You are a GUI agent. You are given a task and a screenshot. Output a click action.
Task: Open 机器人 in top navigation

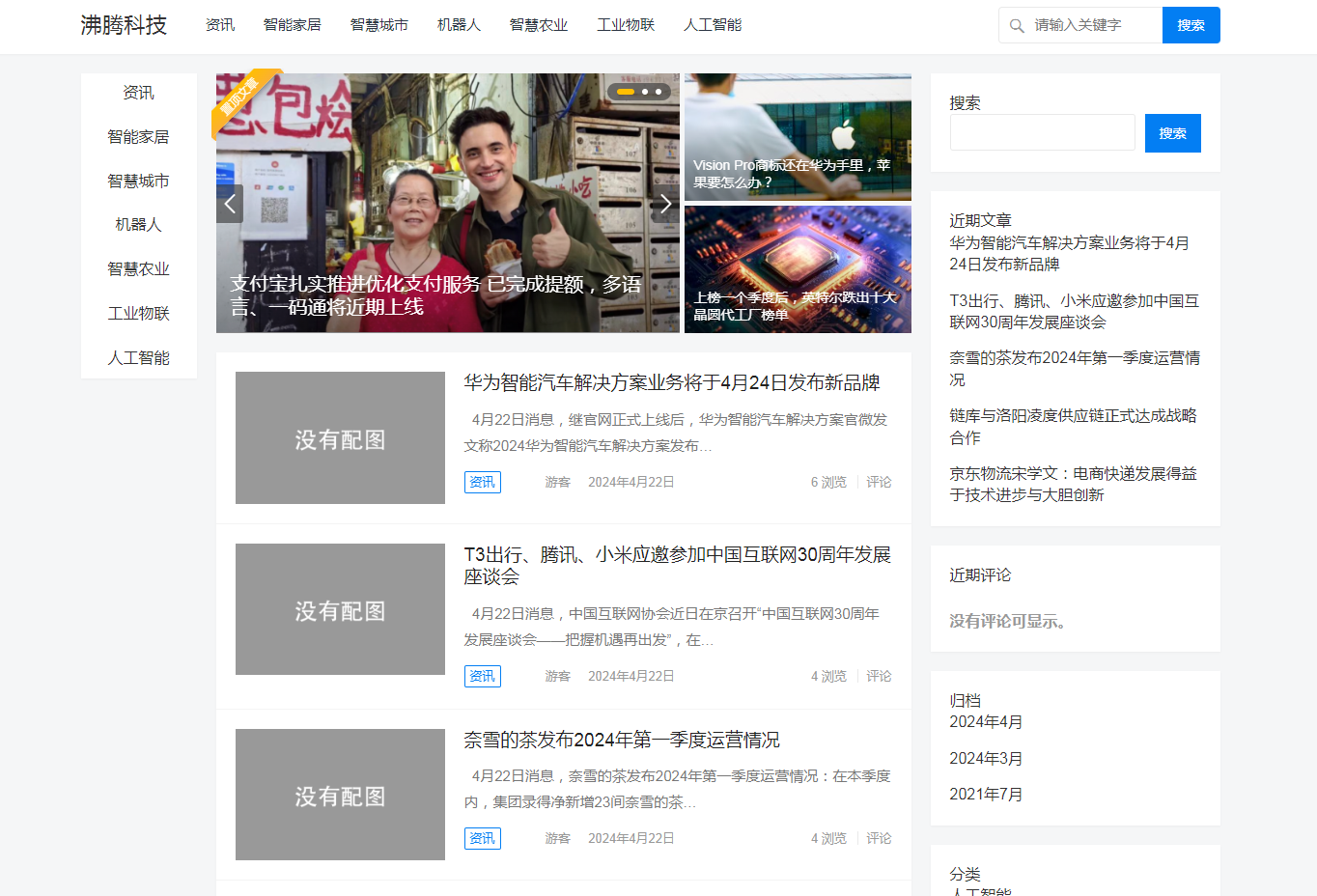pos(459,25)
